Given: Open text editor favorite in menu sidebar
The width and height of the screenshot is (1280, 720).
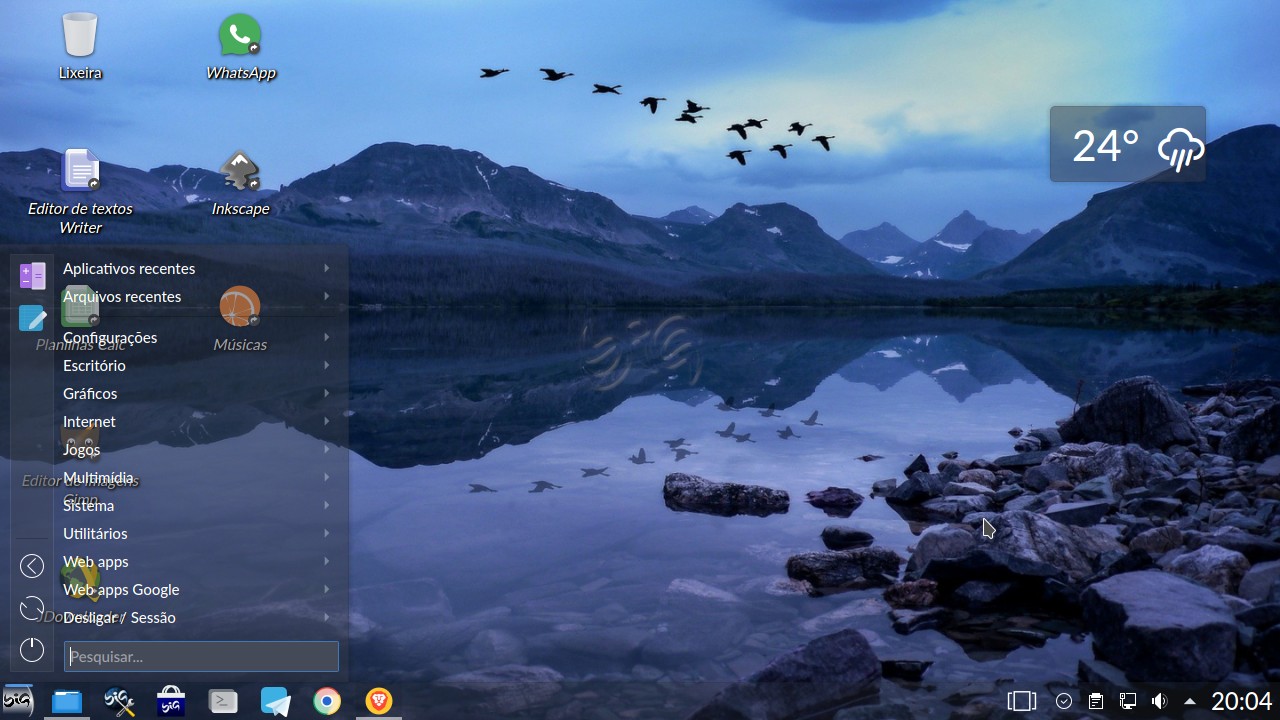Looking at the screenshot, I should (32, 318).
